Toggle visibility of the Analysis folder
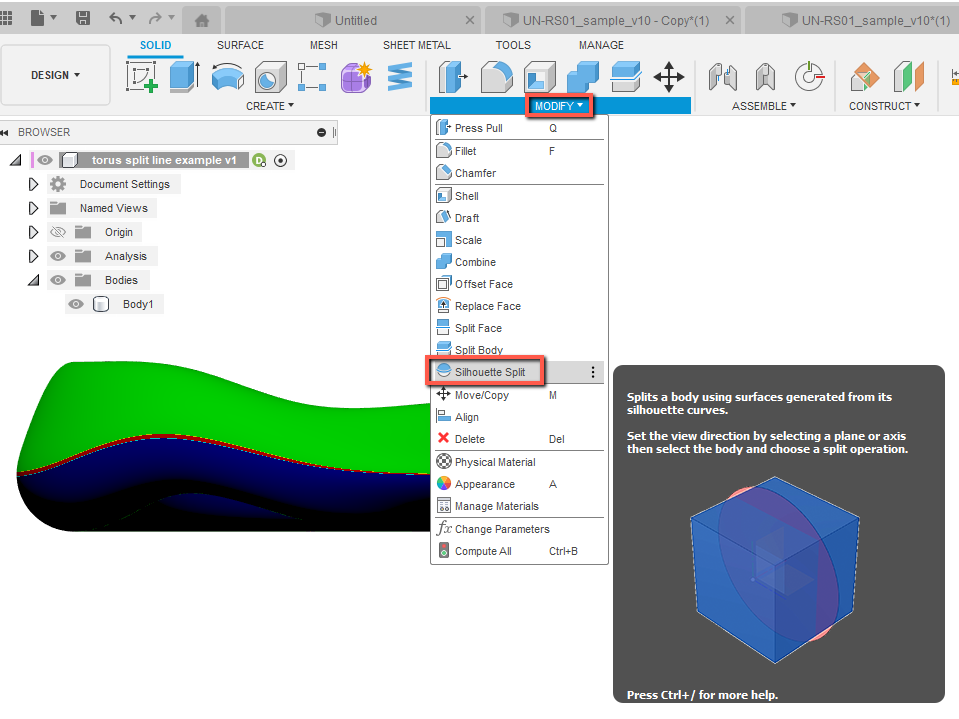 point(58,255)
